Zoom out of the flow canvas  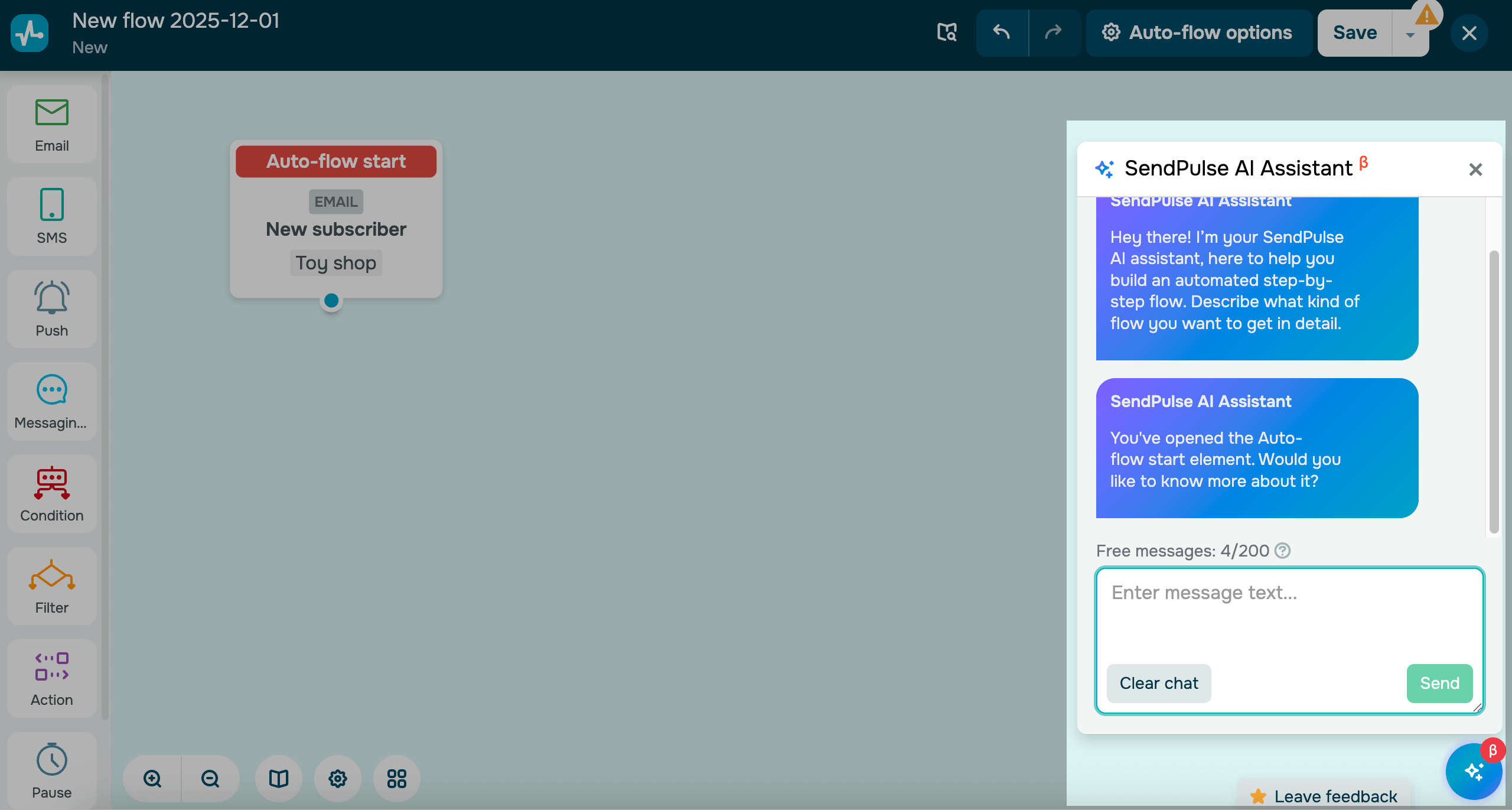210,779
